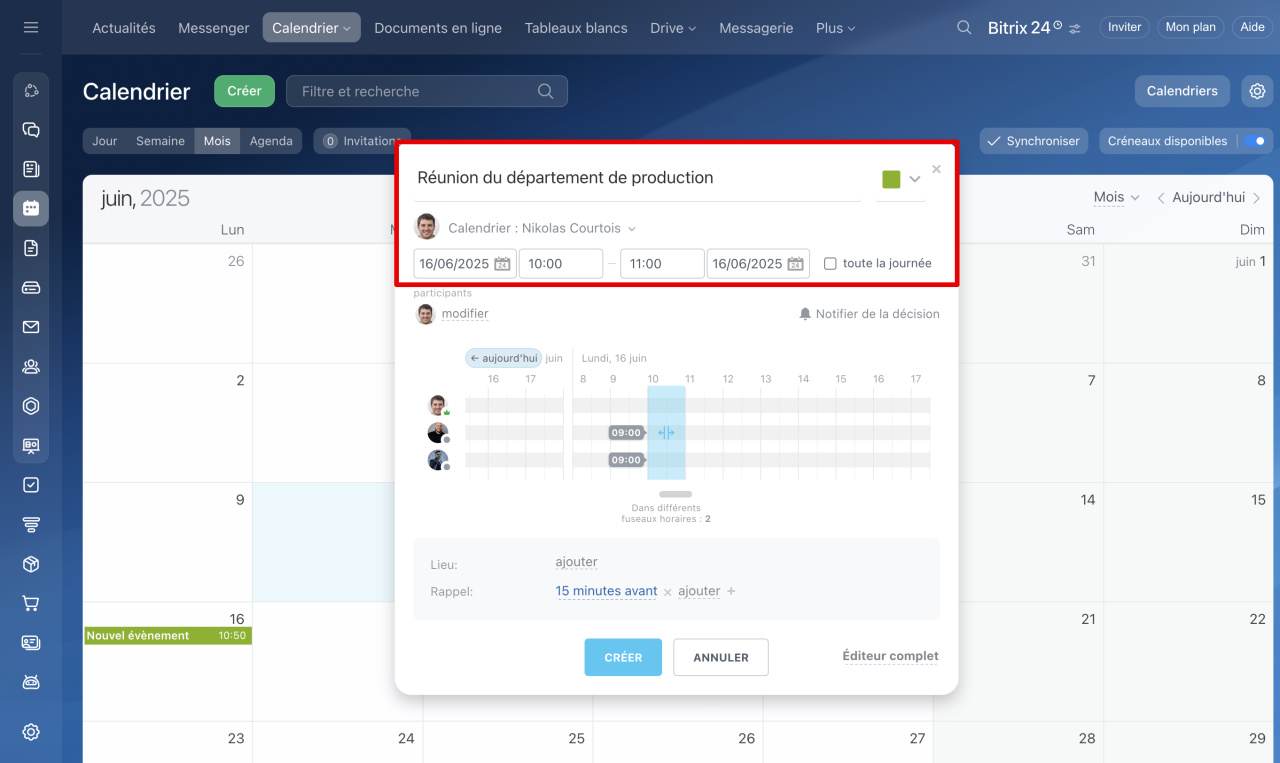Open the funnel CRM sidebar icon

[x=31, y=525]
